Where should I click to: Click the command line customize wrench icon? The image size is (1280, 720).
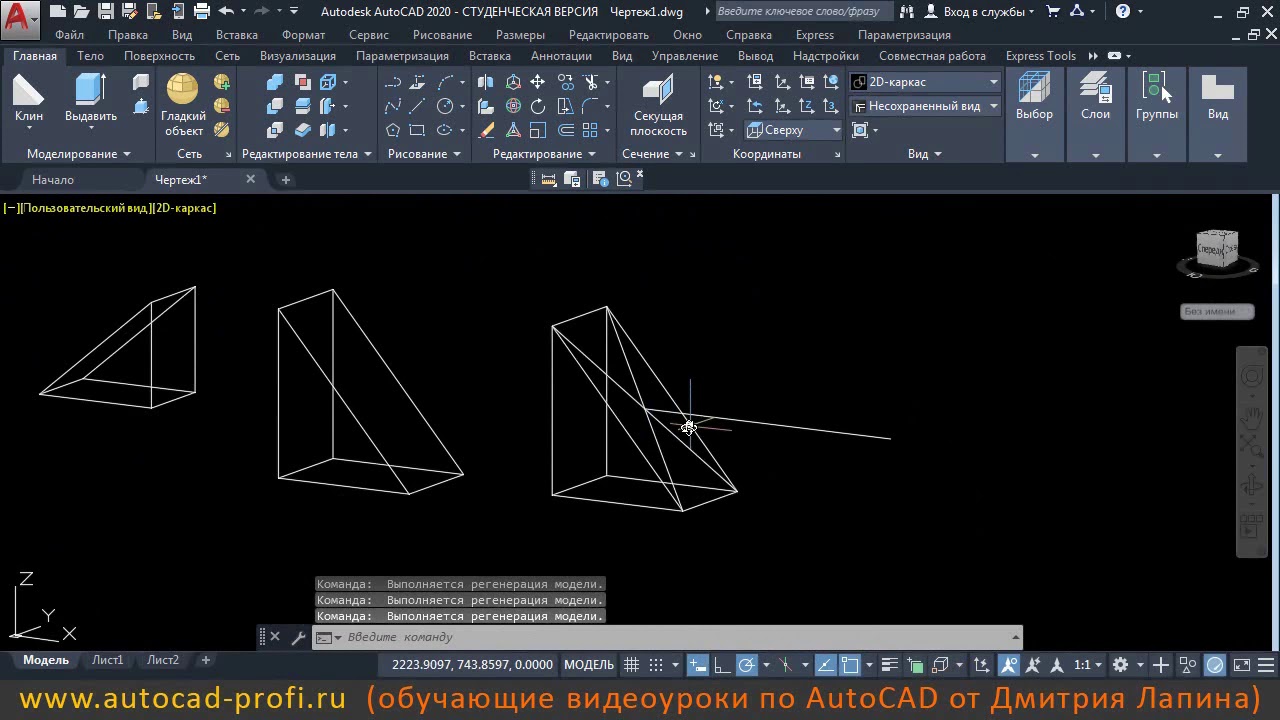(x=298, y=637)
